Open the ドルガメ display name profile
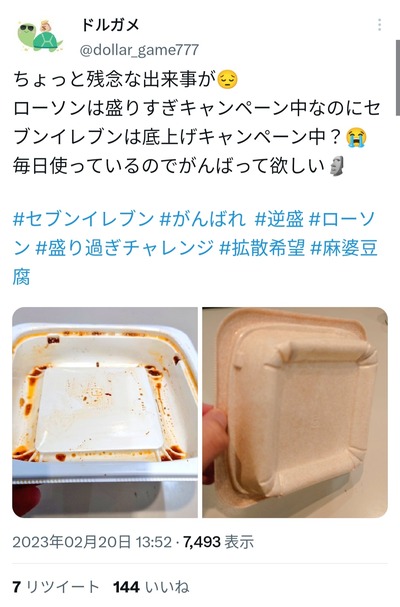400x607 pixels. tap(110, 25)
